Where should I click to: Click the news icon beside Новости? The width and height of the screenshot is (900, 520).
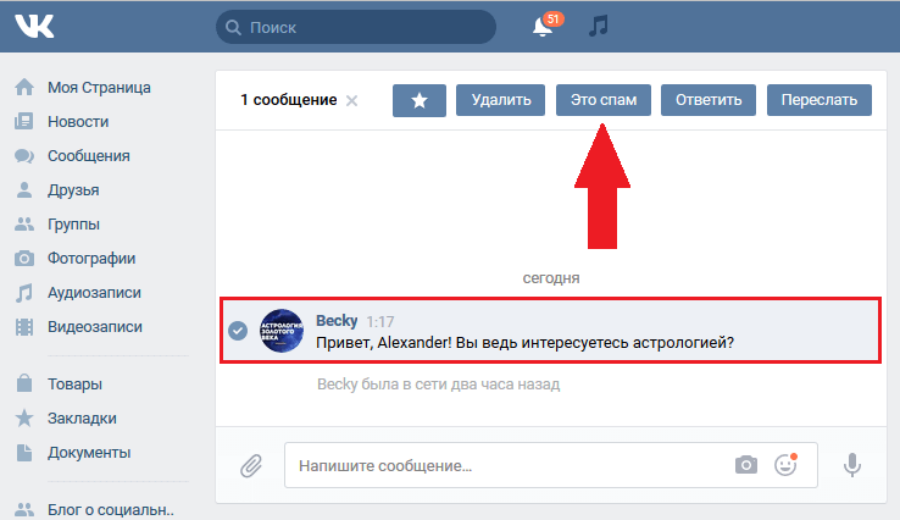tap(24, 122)
